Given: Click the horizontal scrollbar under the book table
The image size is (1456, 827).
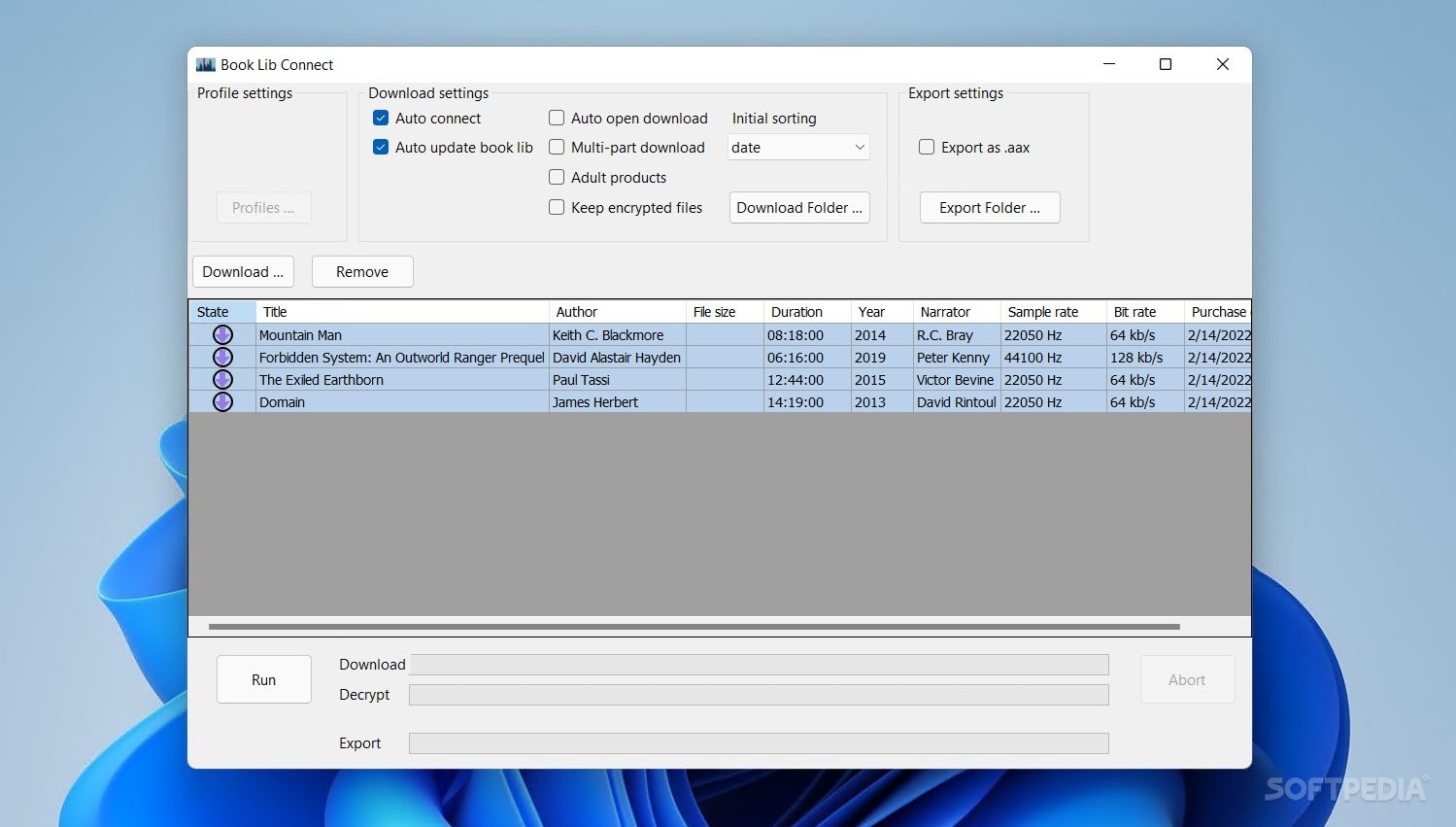Looking at the screenshot, I should 694,627.
